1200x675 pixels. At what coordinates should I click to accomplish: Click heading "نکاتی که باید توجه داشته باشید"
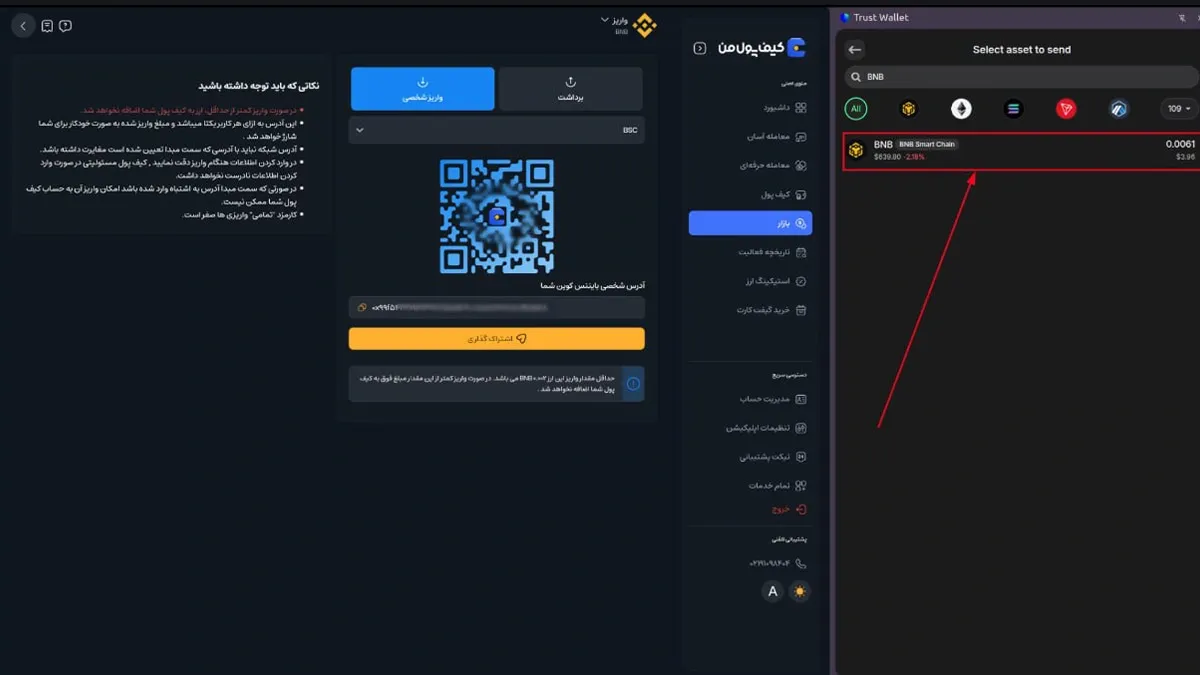[258, 86]
